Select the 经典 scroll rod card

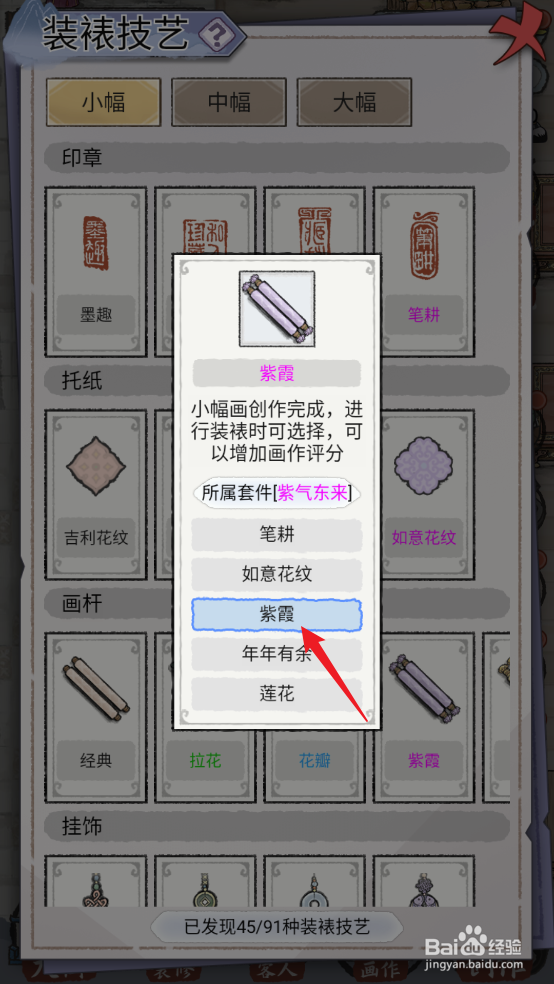[x=96, y=718]
